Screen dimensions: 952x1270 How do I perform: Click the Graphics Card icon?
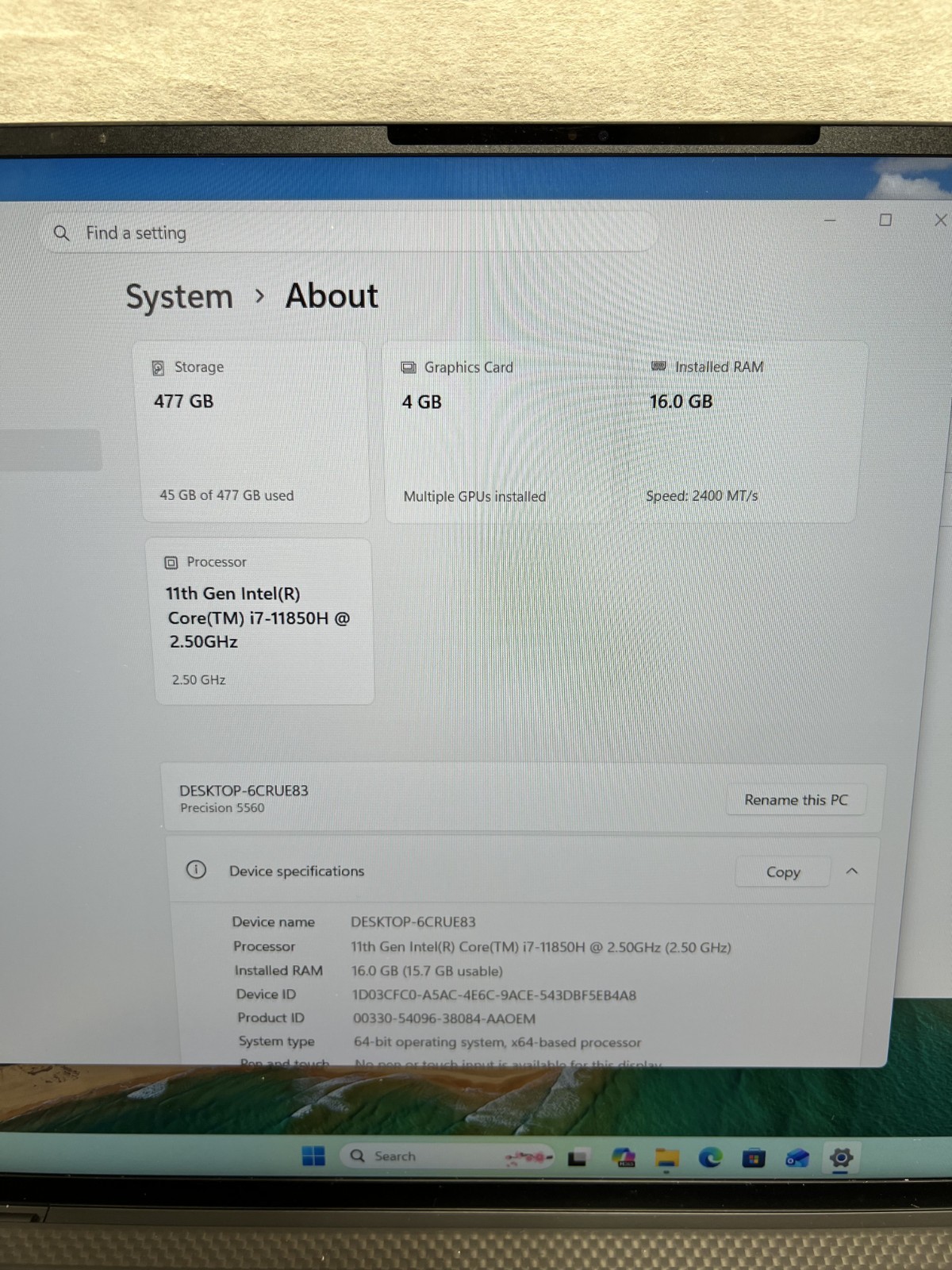click(x=409, y=368)
